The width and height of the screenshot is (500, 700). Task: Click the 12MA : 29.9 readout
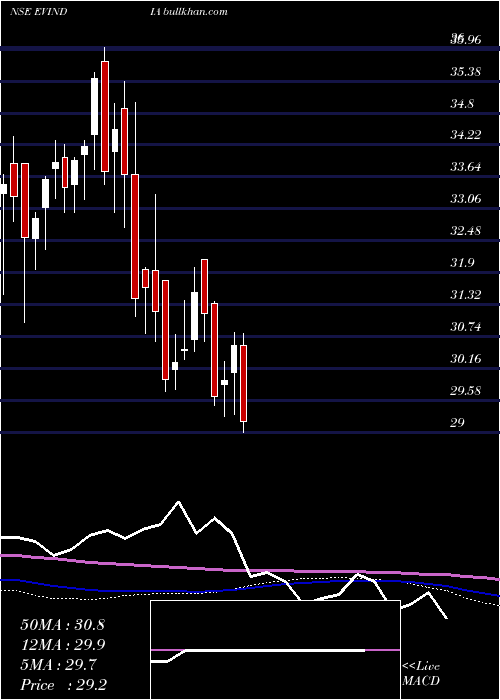pos(62,645)
